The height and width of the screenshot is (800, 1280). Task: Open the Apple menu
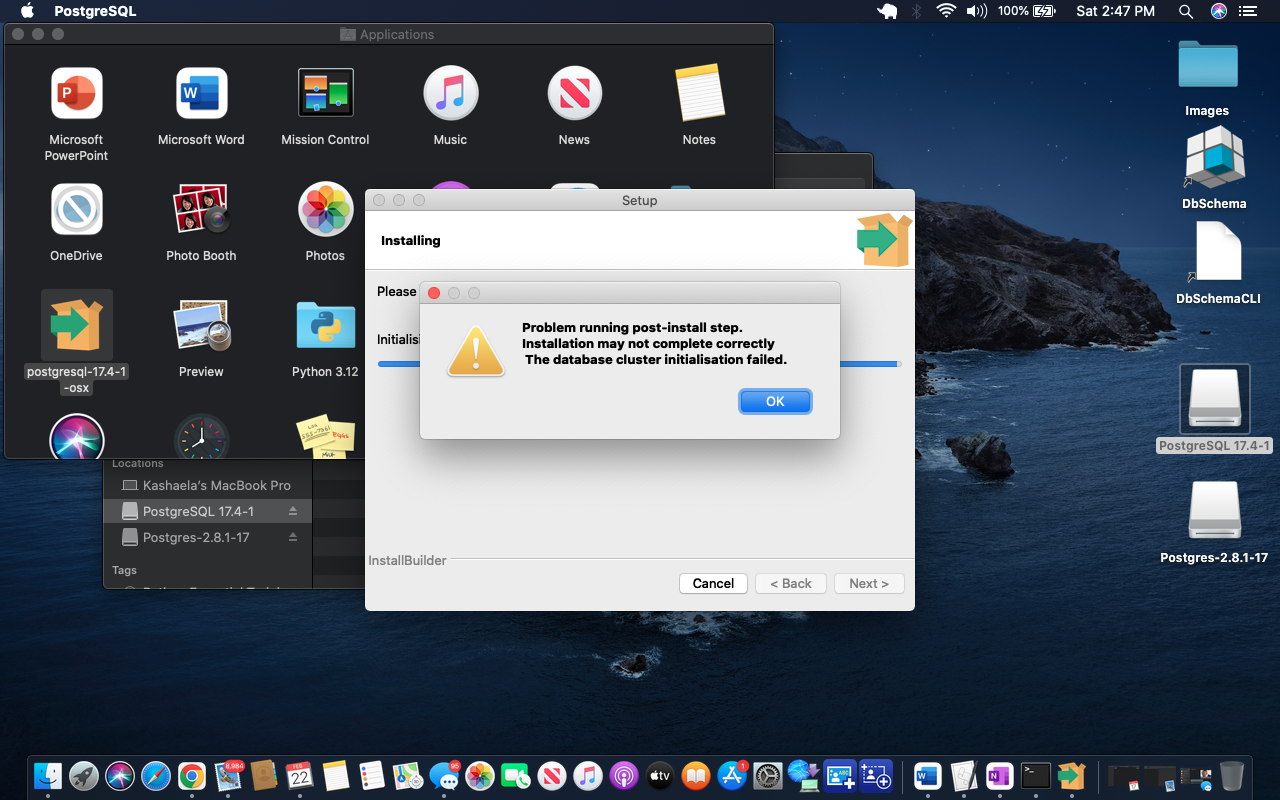click(x=27, y=11)
